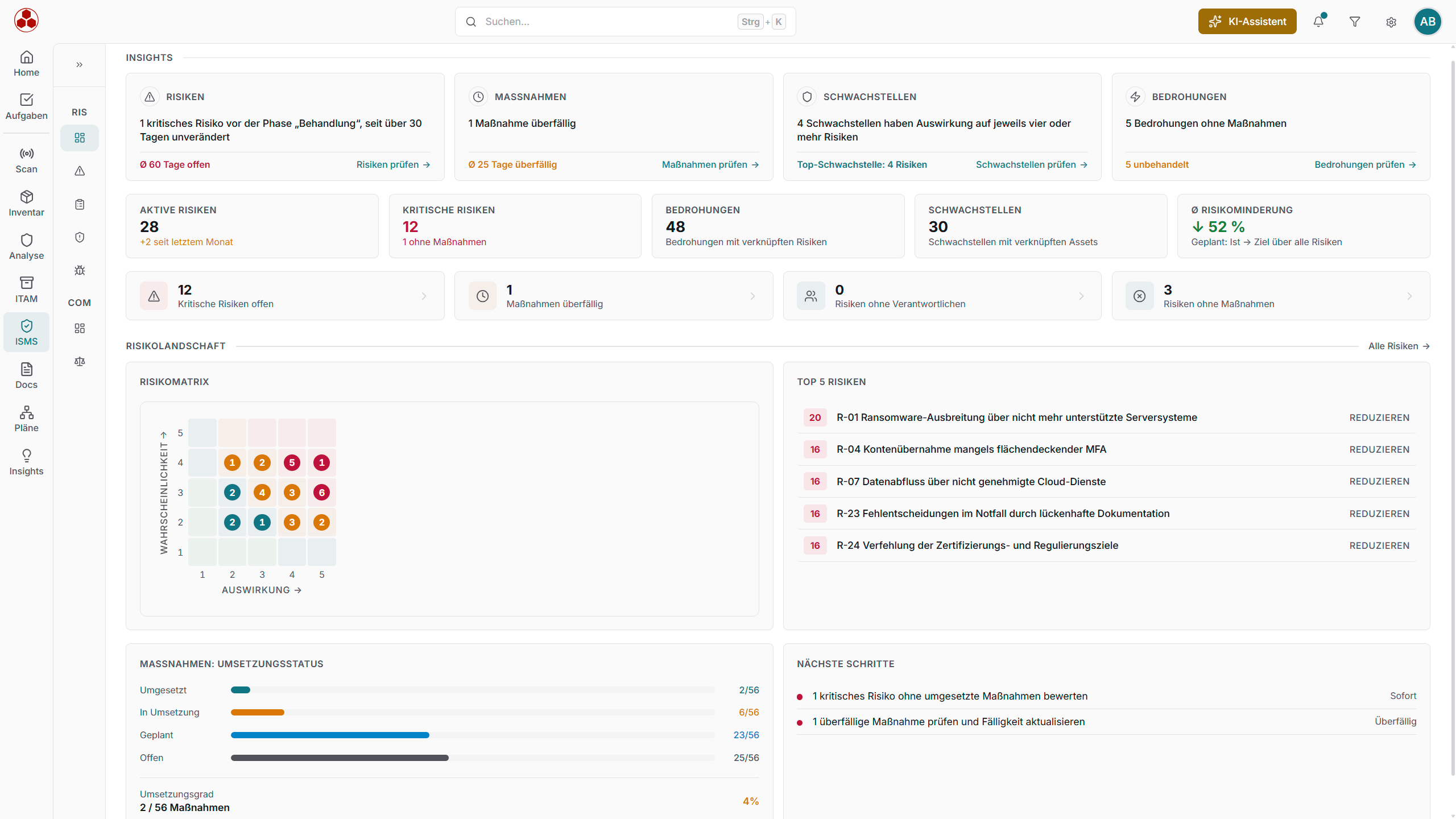Image resolution: width=1456 pixels, height=819 pixels.
Task: Click the Kritische Risiken 12 stat card
Action: point(515,226)
